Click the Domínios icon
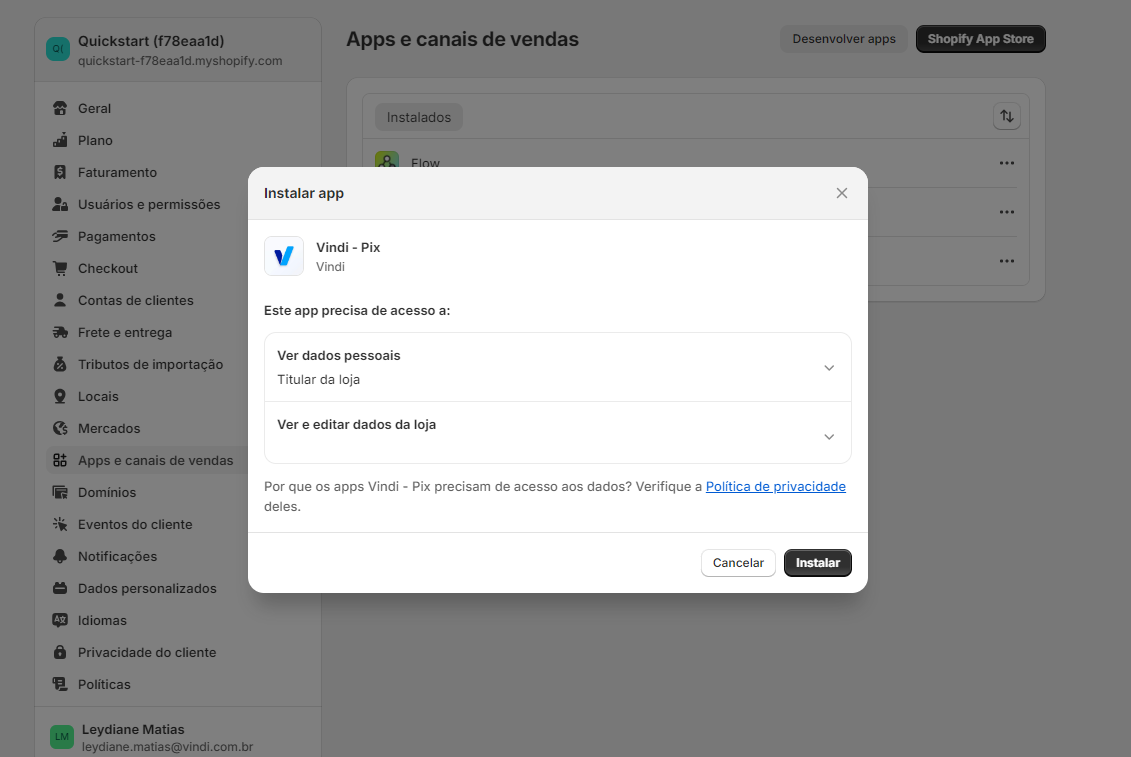The height and width of the screenshot is (757, 1131). [x=60, y=492]
